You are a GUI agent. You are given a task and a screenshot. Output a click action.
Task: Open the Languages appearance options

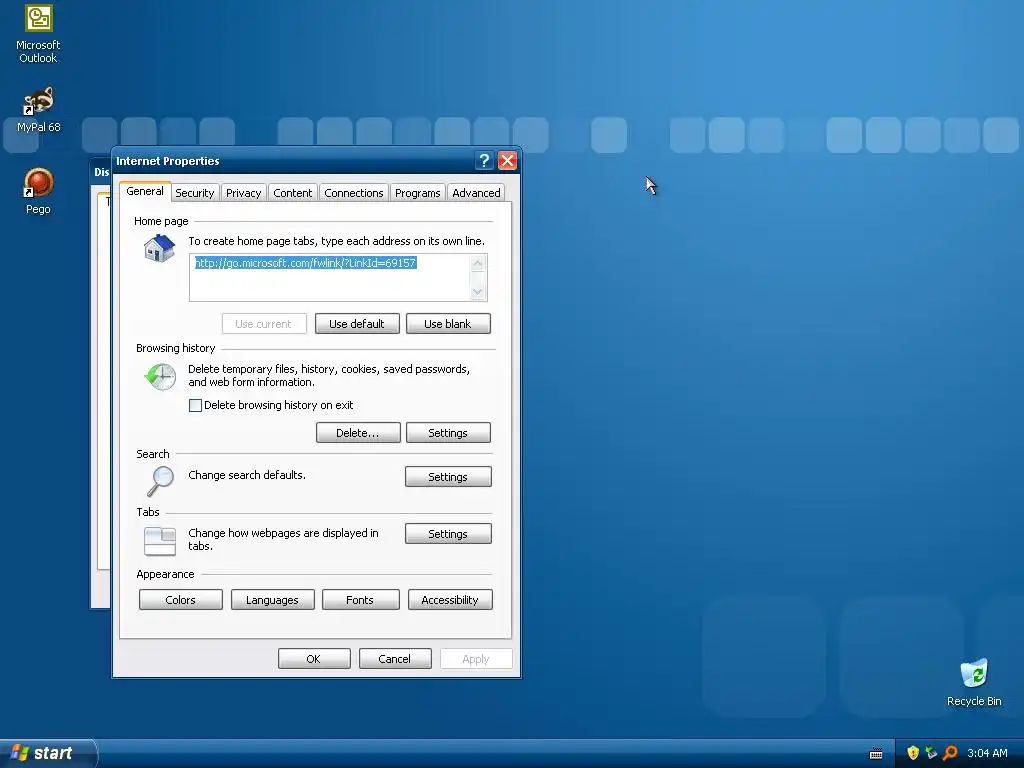(x=272, y=600)
